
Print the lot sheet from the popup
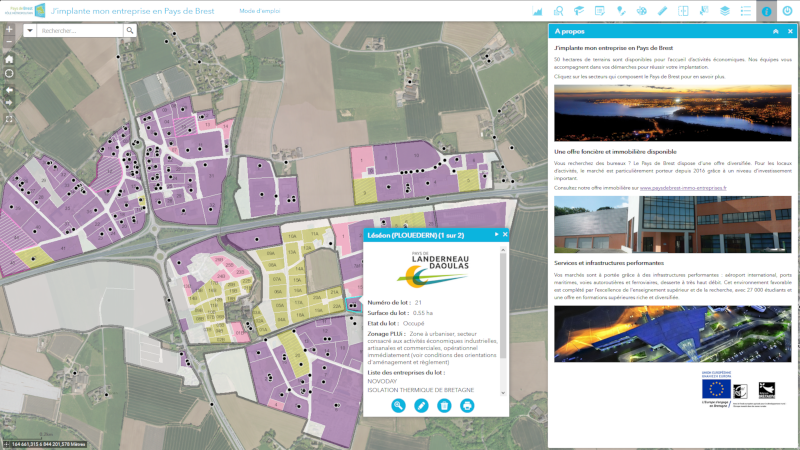pyautogui.click(x=467, y=405)
